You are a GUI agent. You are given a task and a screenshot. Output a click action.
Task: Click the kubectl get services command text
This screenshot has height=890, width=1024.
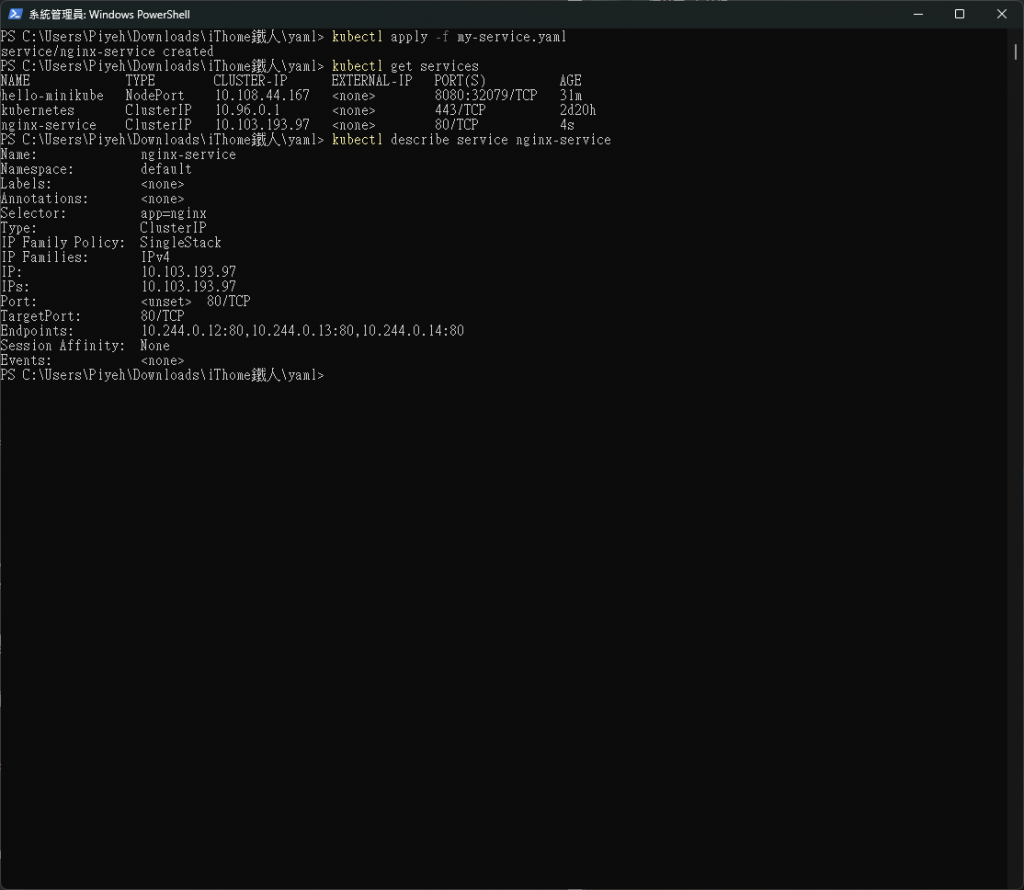click(405, 66)
